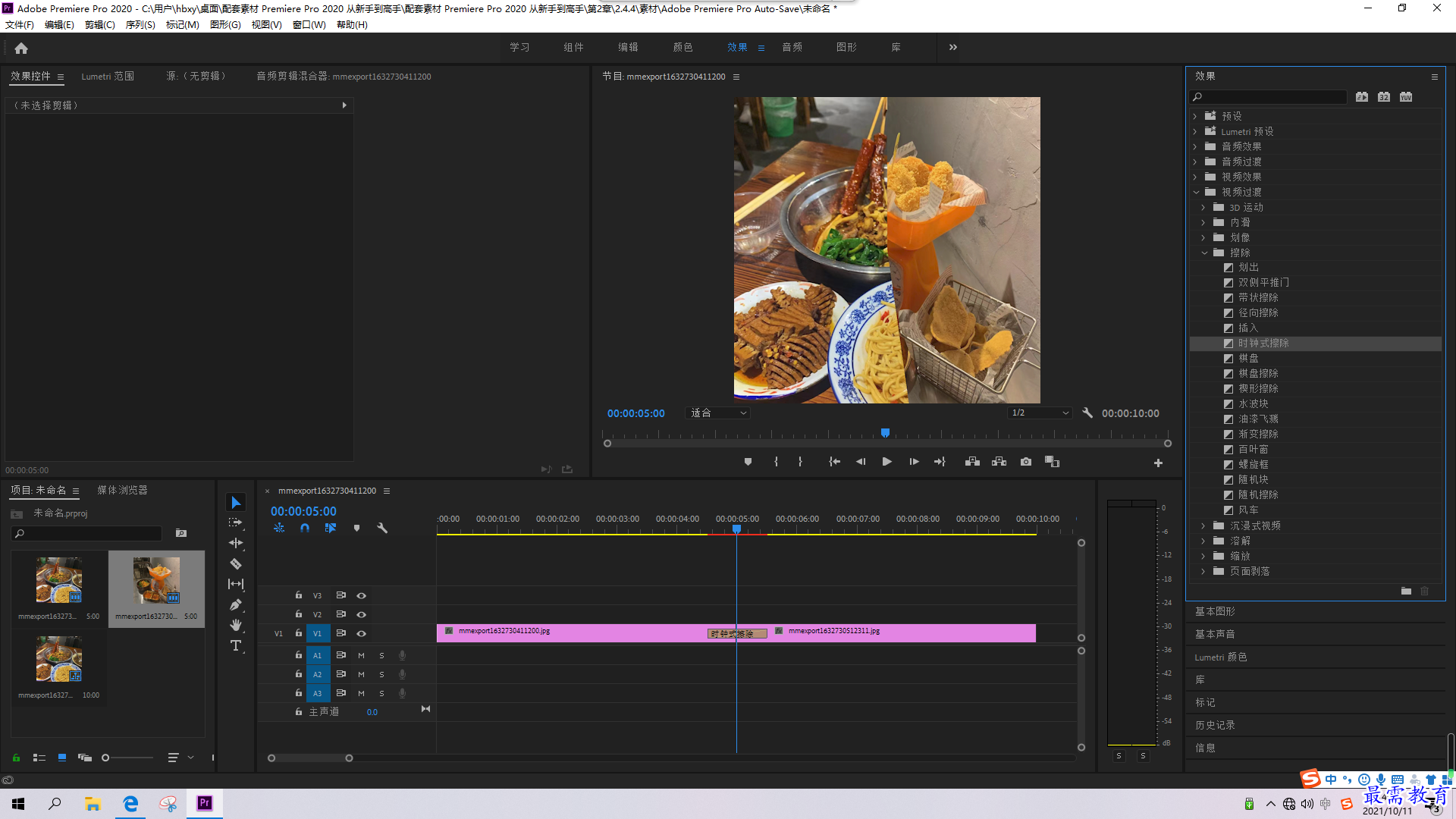The height and width of the screenshot is (819, 1456).
Task: Open the 文件(F) menu
Action: (20, 25)
